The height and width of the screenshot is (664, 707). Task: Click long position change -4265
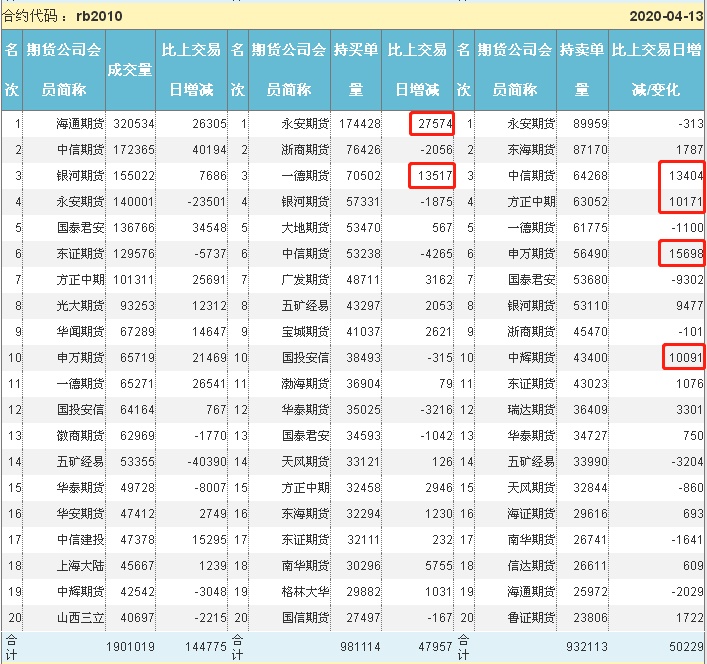pos(436,254)
